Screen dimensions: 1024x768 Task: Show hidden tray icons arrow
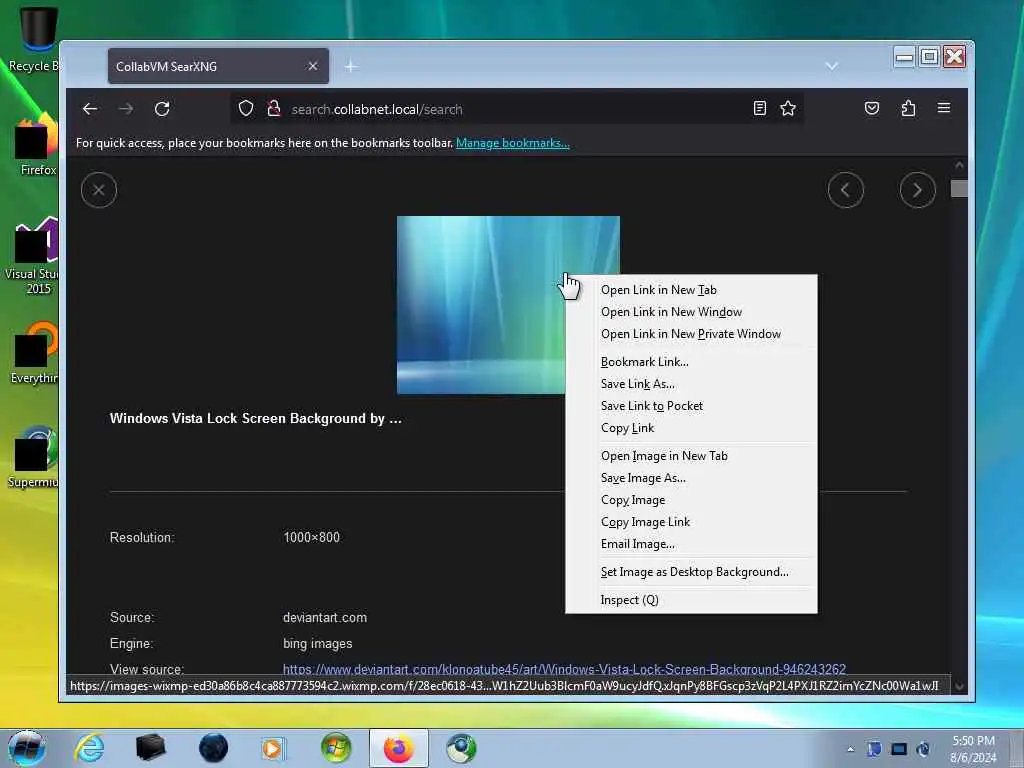point(850,749)
